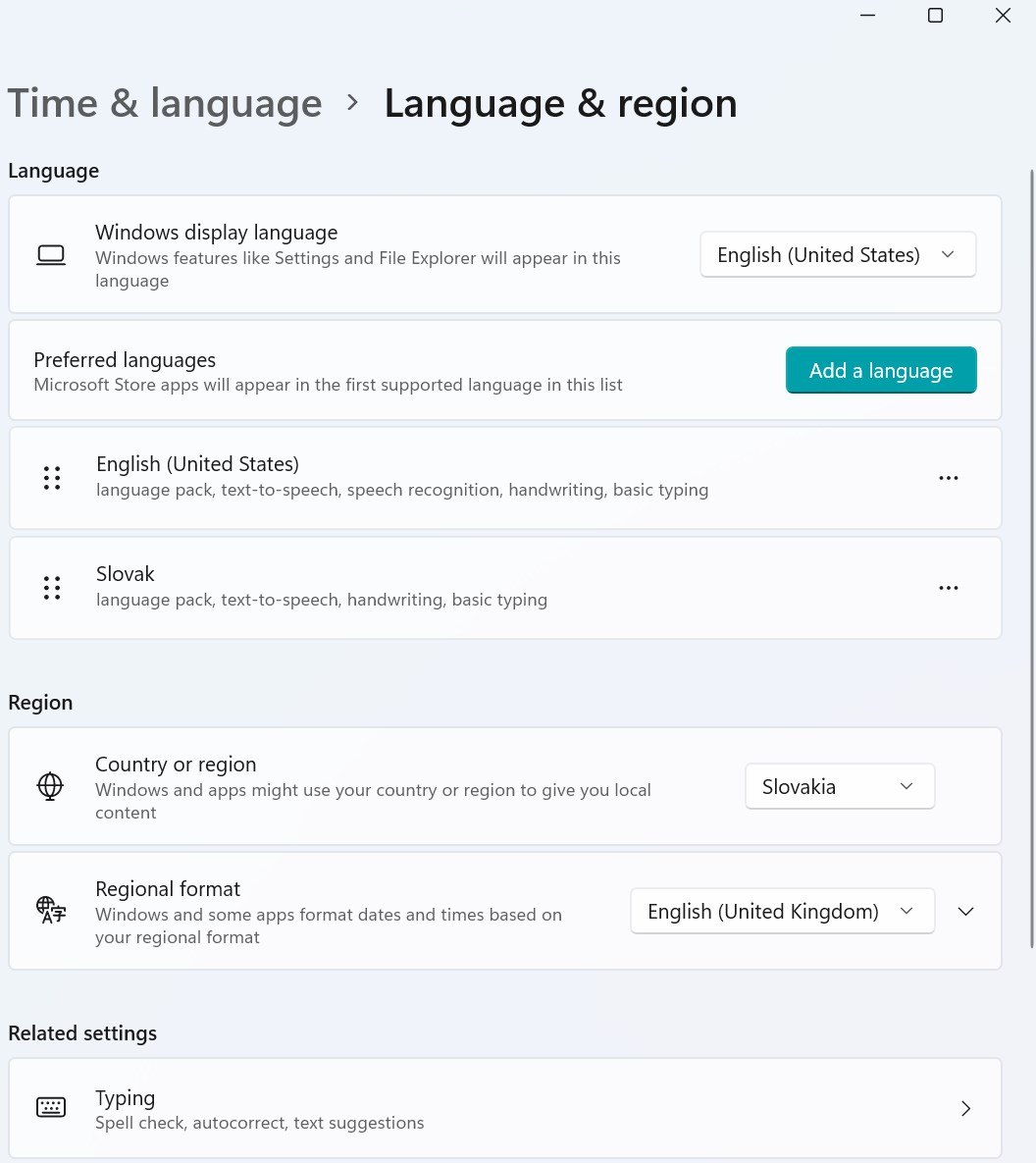Select the English (United States) language title
This screenshot has height=1163, width=1036.
pyautogui.click(x=197, y=464)
